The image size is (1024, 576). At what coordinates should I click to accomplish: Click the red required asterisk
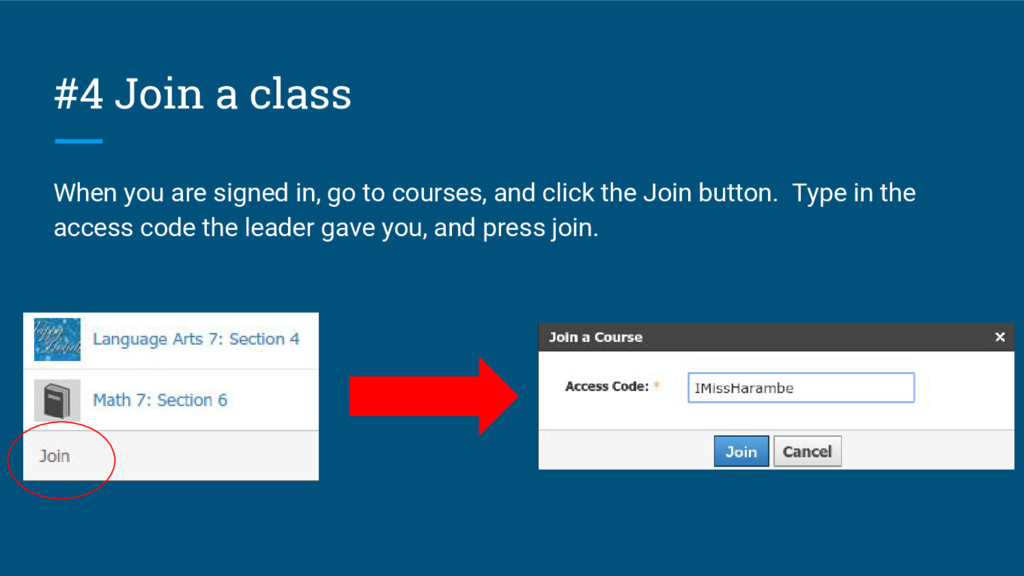click(x=657, y=386)
